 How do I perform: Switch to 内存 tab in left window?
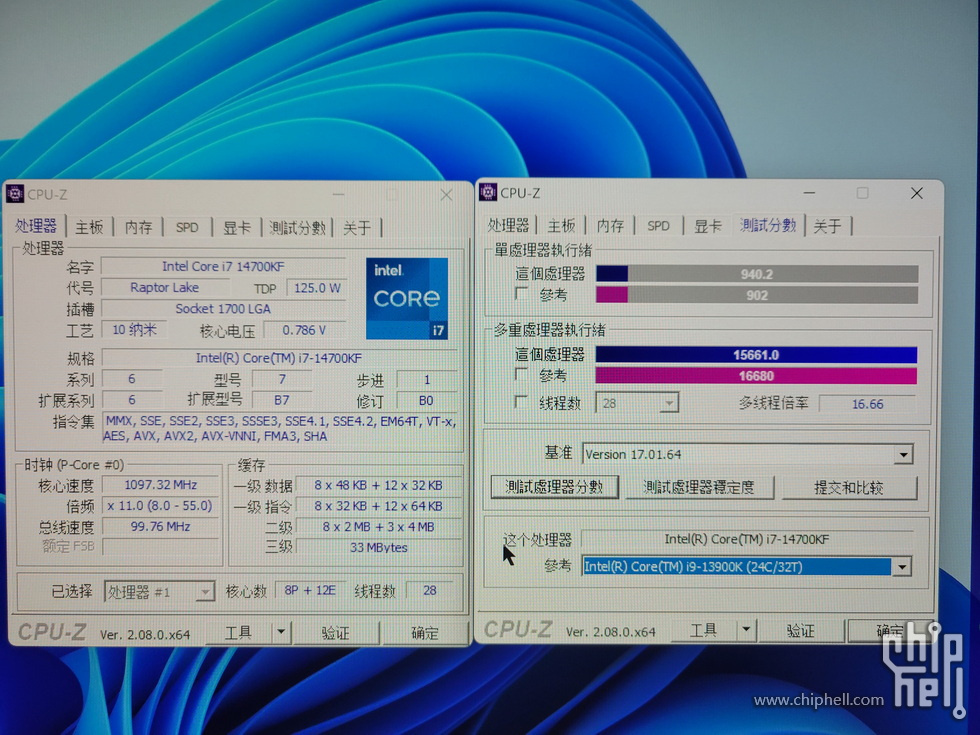click(x=138, y=228)
